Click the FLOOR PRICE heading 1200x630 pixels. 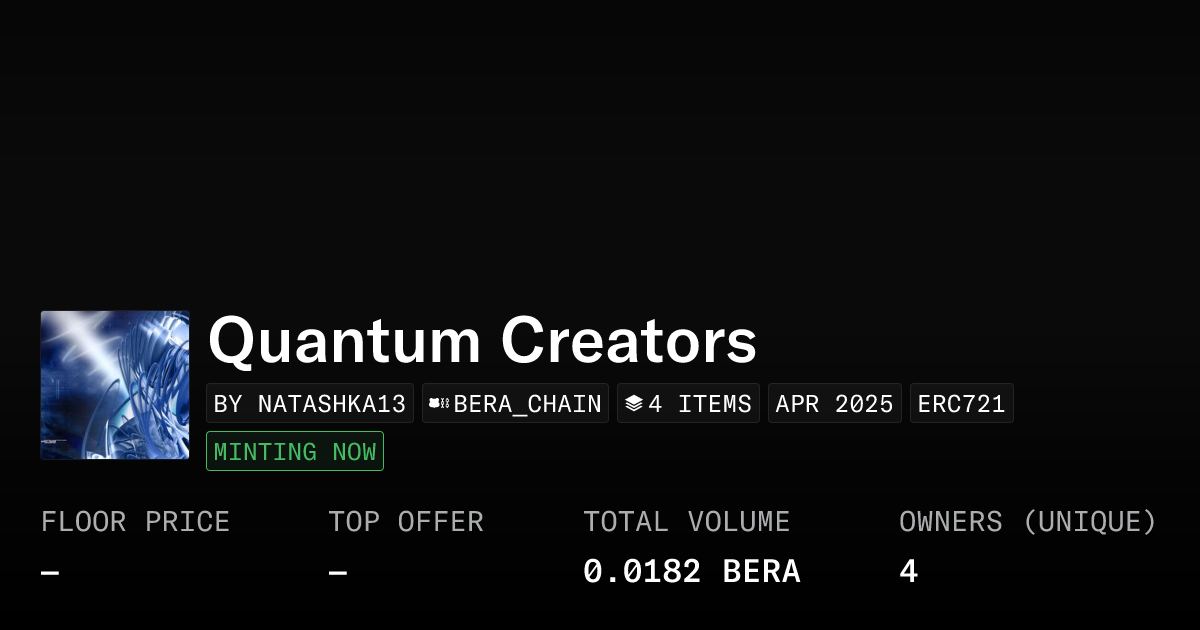click(x=135, y=522)
